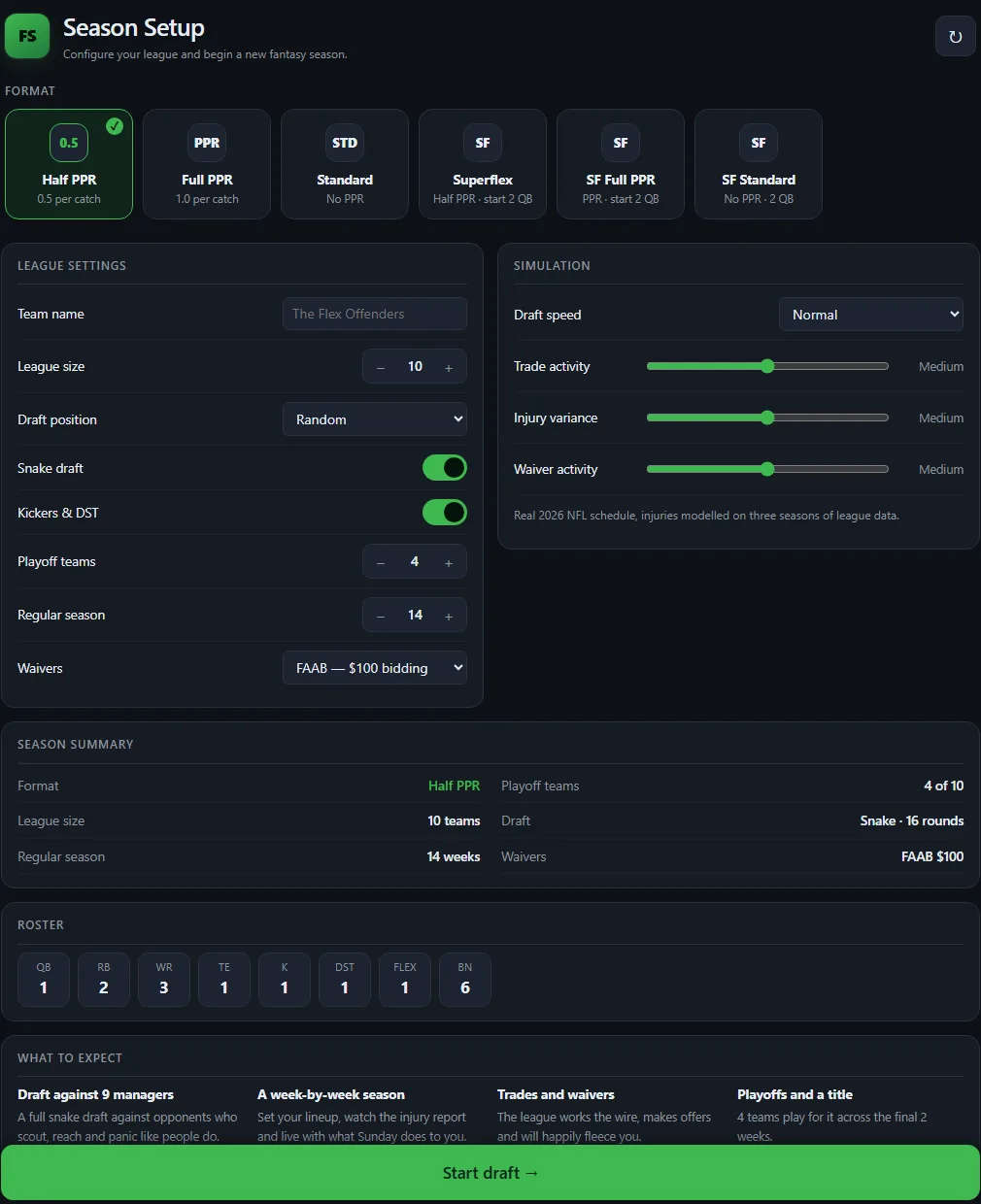Screen dimensions: 981x1204
Task: Decrease league size with minus button
Action: (x=381, y=367)
